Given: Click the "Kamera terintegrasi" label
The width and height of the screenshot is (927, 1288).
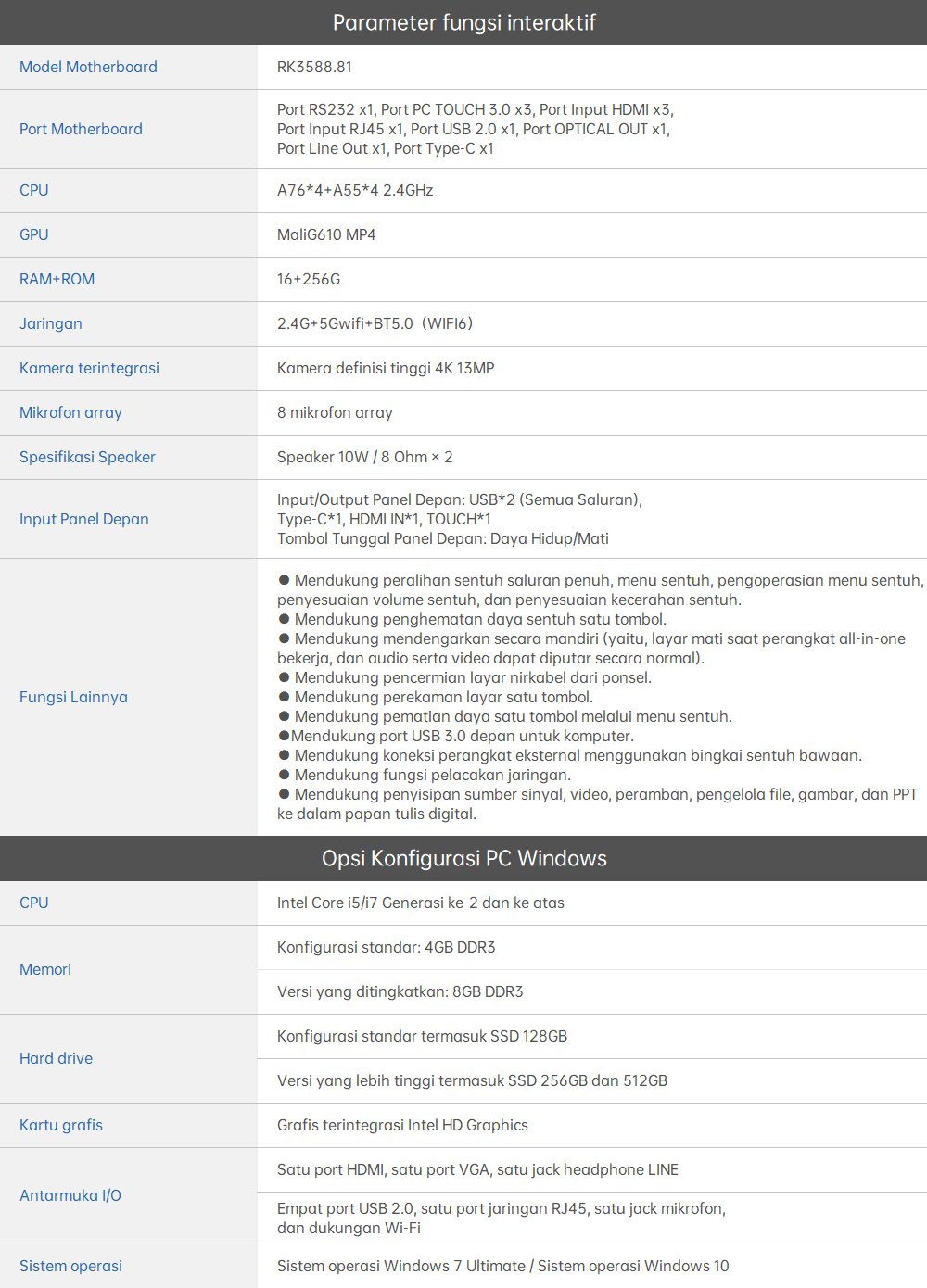Looking at the screenshot, I should 89,368.
